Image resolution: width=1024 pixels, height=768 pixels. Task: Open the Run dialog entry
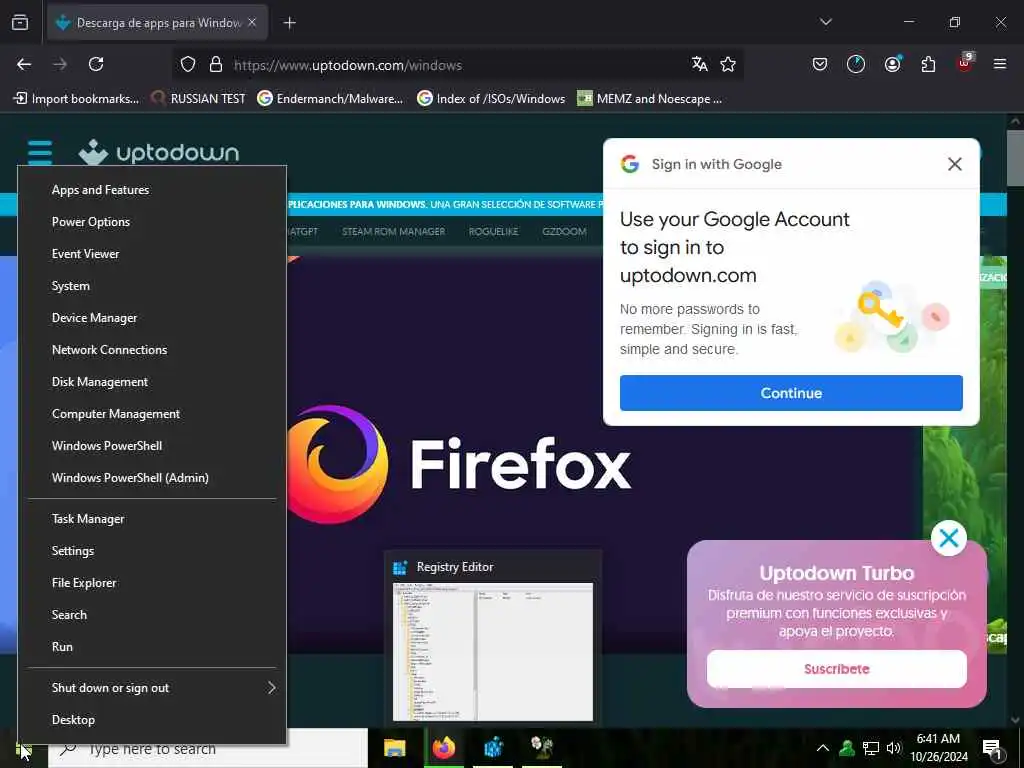[x=152, y=647]
